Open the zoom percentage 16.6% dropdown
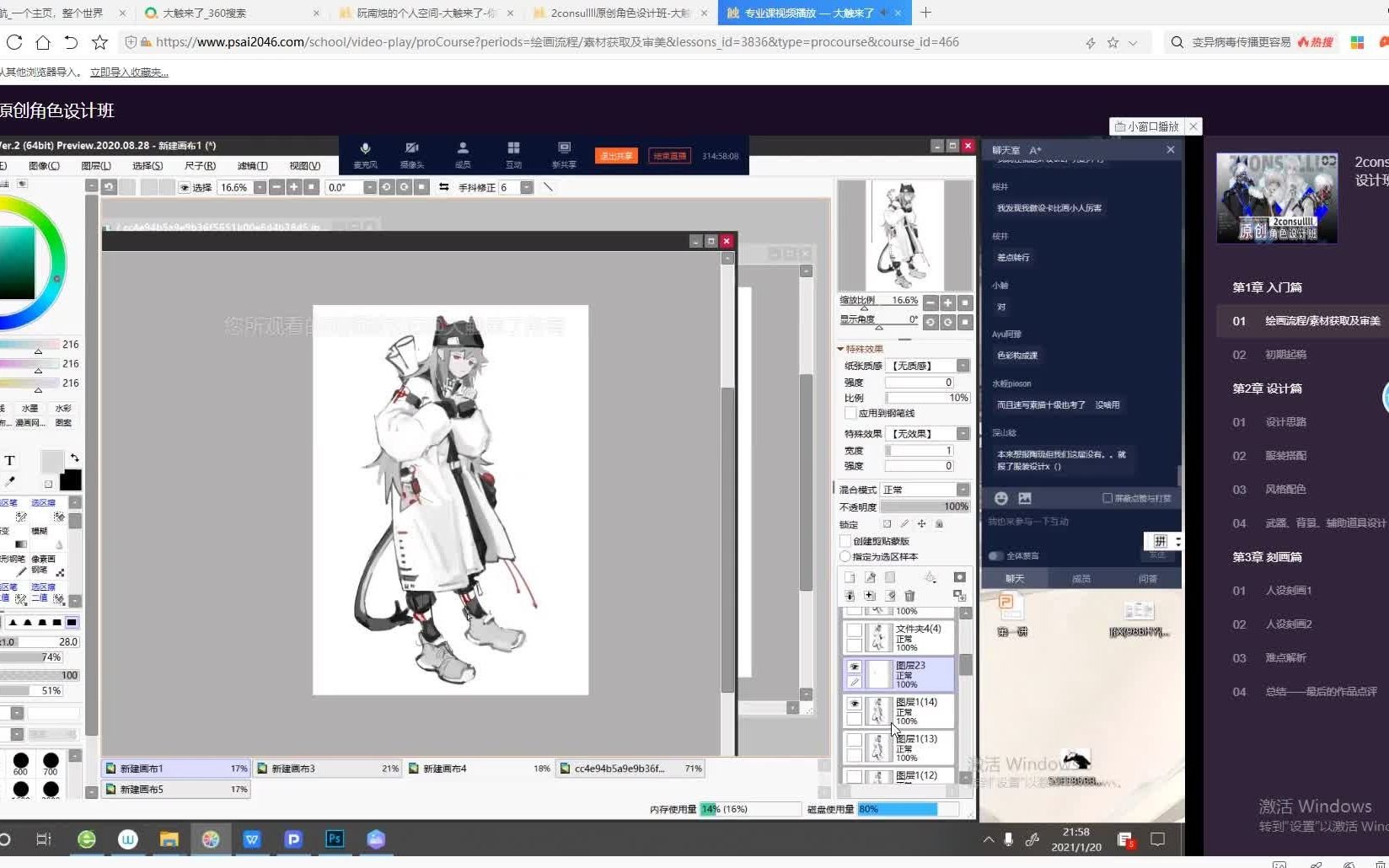 coord(260,187)
